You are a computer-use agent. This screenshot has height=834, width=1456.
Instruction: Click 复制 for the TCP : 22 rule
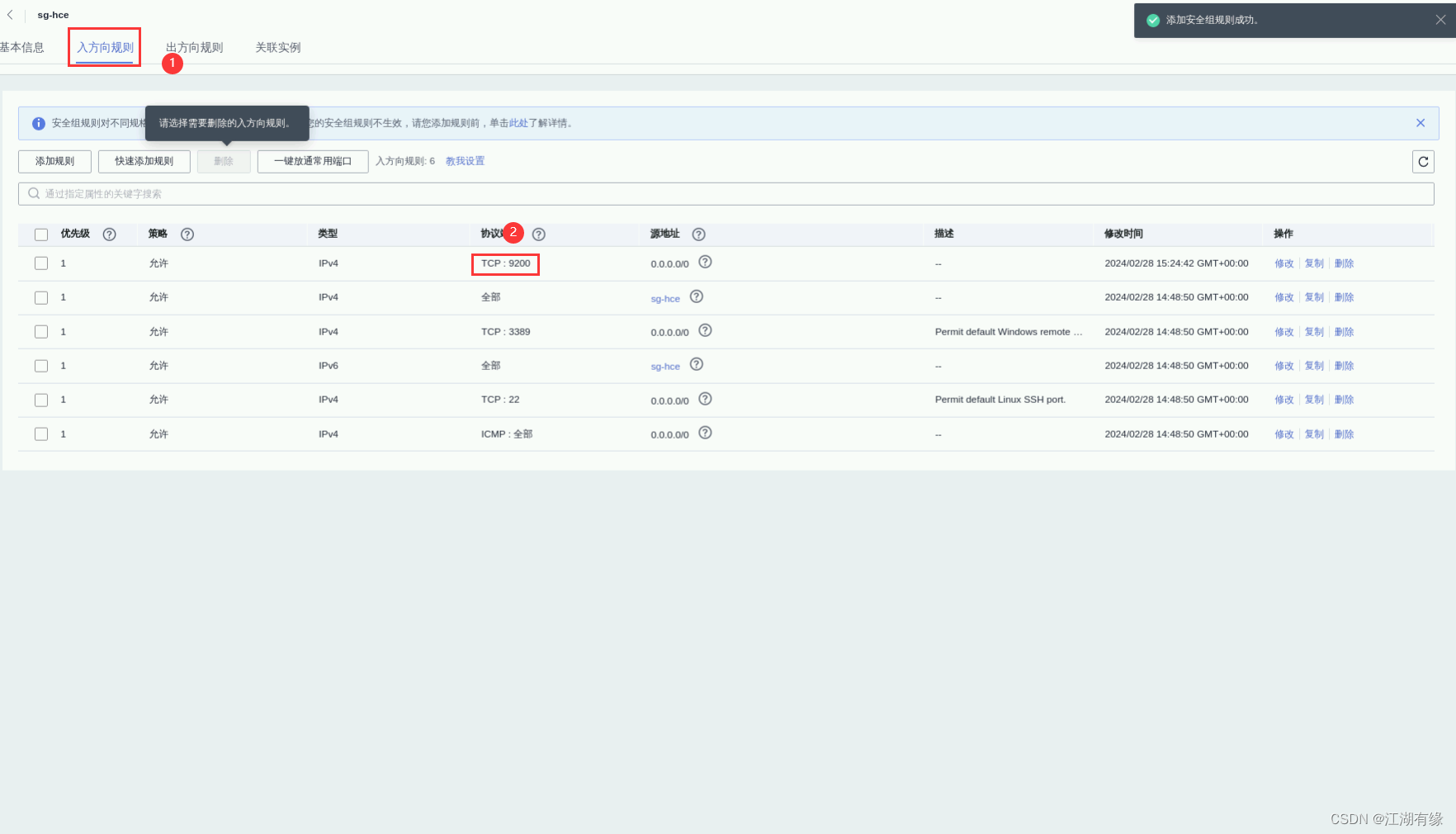pyautogui.click(x=1314, y=400)
